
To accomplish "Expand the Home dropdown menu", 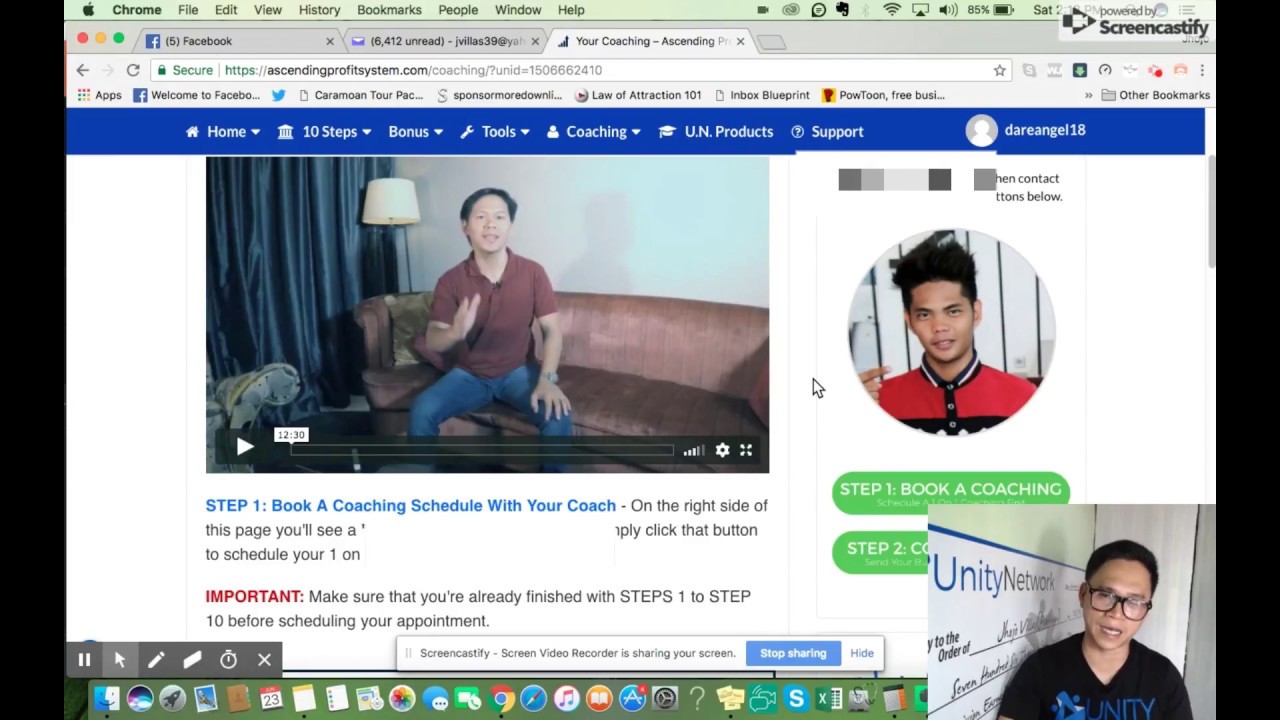I will [x=223, y=132].
